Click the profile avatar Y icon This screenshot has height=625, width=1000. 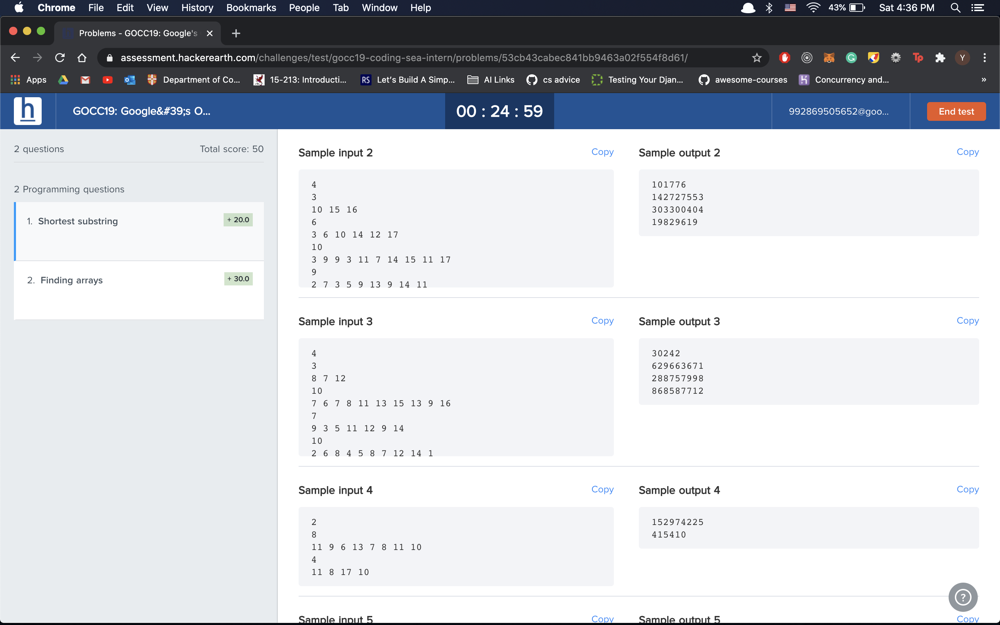962,57
